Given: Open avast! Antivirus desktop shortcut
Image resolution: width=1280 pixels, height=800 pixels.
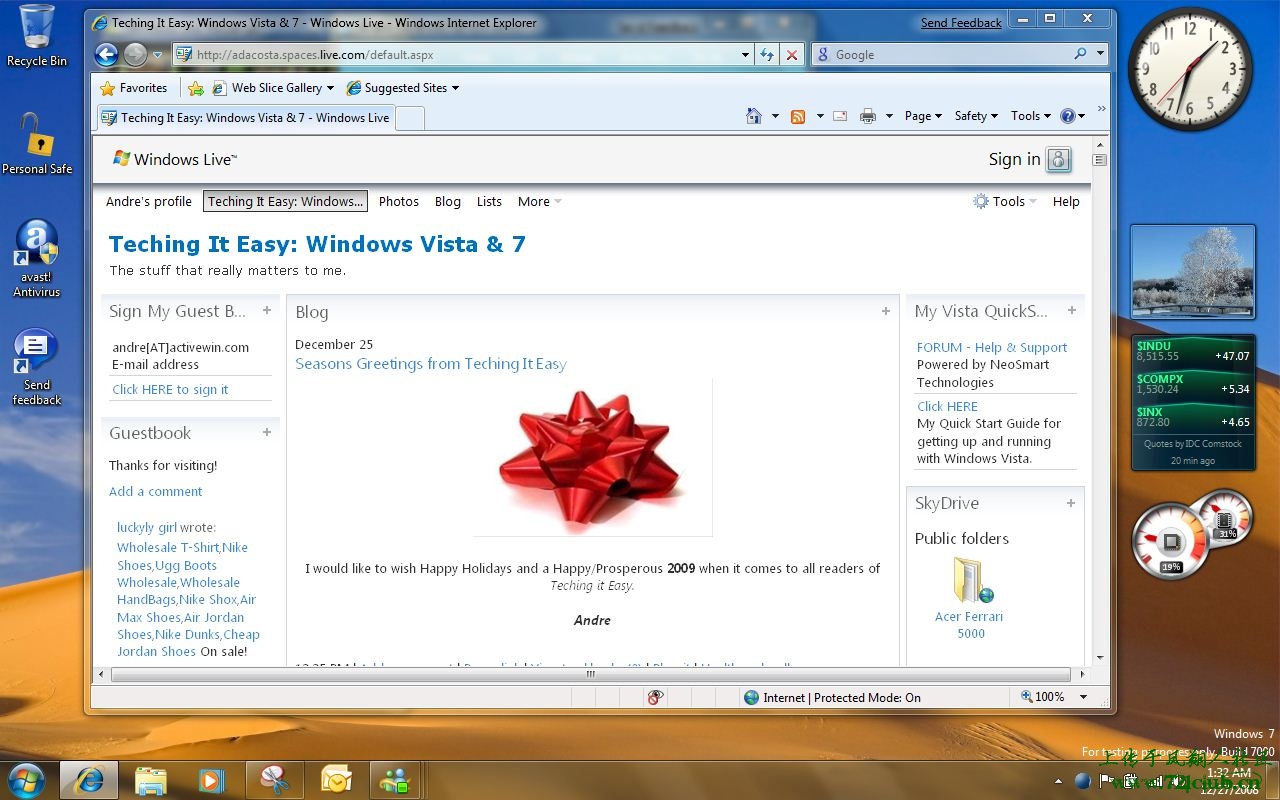Looking at the screenshot, I should (x=37, y=259).
